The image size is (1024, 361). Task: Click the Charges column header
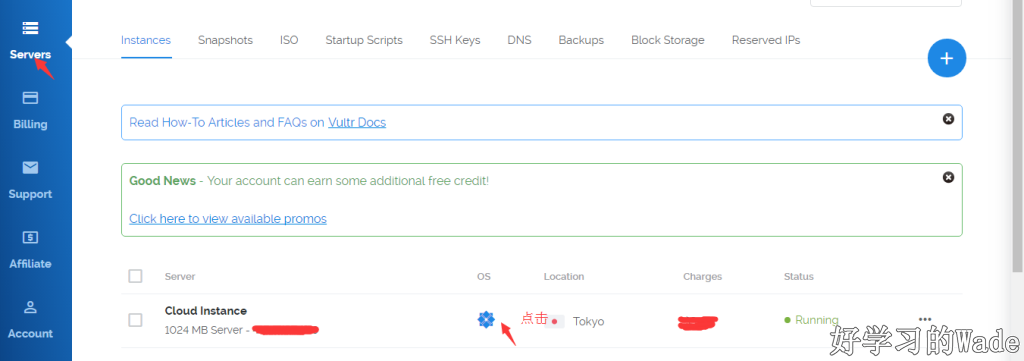pos(703,277)
